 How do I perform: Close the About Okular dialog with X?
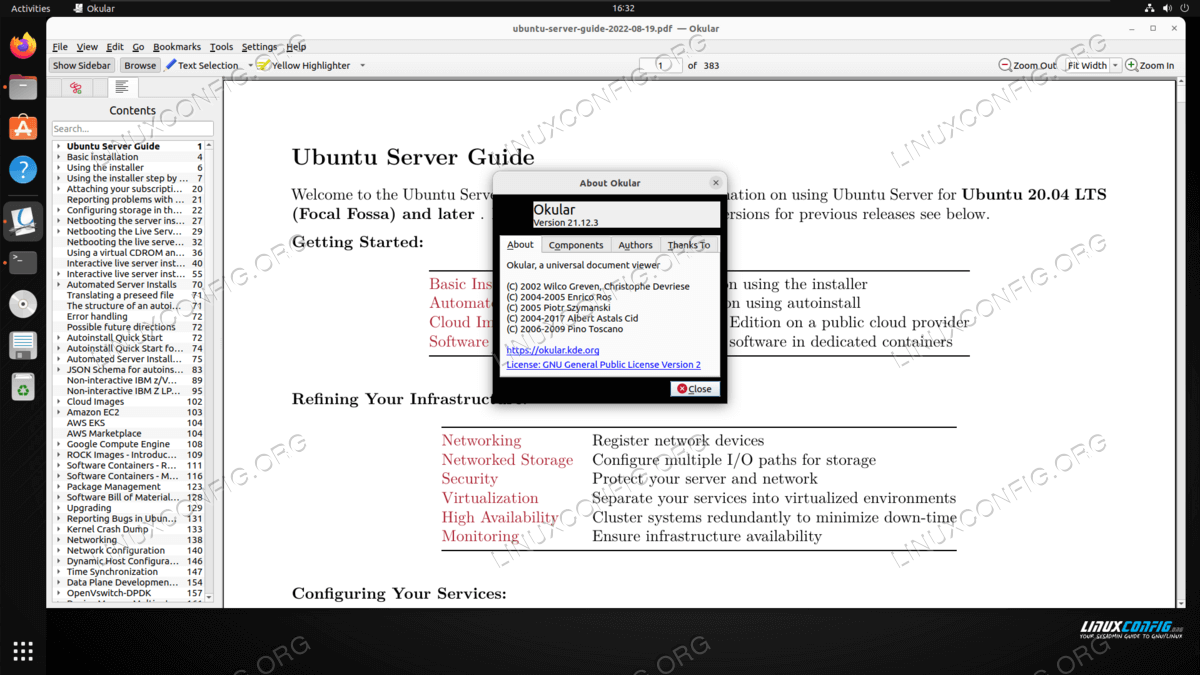pos(716,183)
